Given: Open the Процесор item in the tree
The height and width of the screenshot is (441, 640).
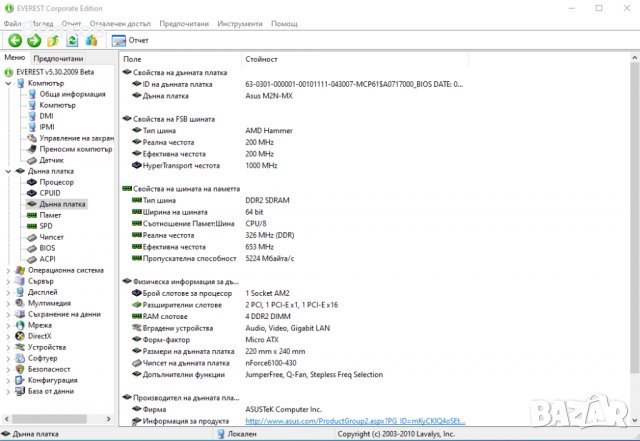Looking at the screenshot, I should click(x=56, y=182).
